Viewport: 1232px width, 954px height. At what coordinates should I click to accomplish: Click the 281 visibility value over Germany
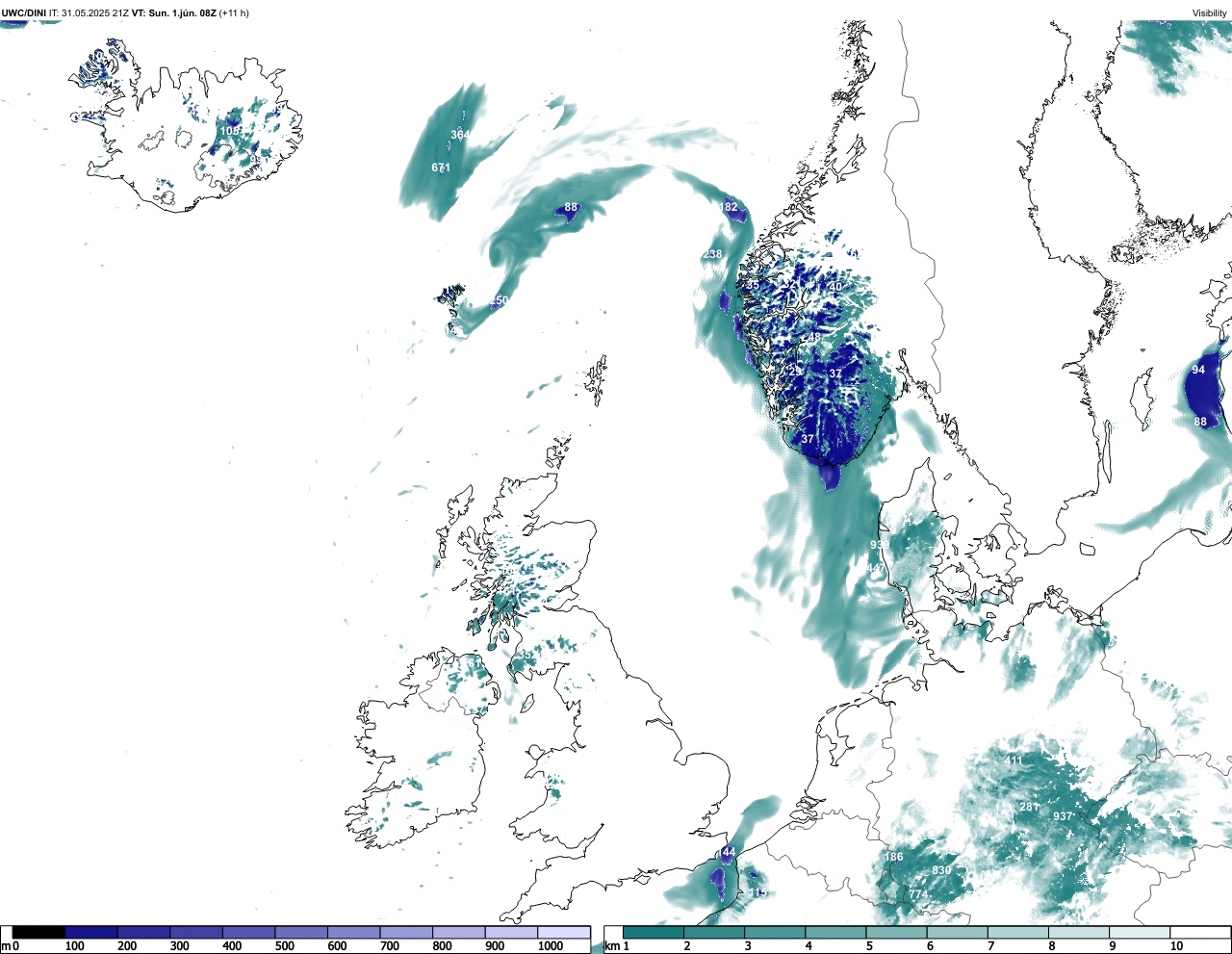[x=1029, y=807]
